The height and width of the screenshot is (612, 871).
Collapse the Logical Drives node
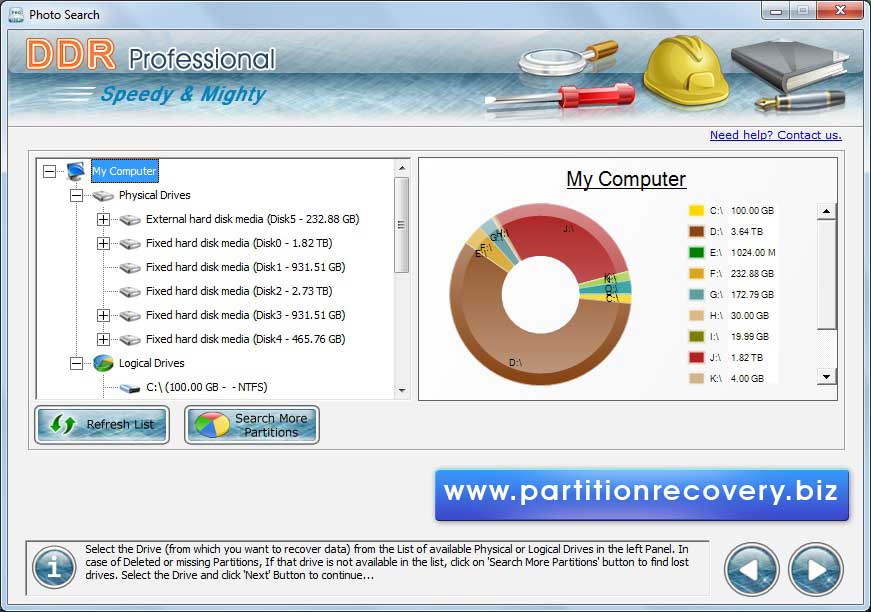coord(77,363)
